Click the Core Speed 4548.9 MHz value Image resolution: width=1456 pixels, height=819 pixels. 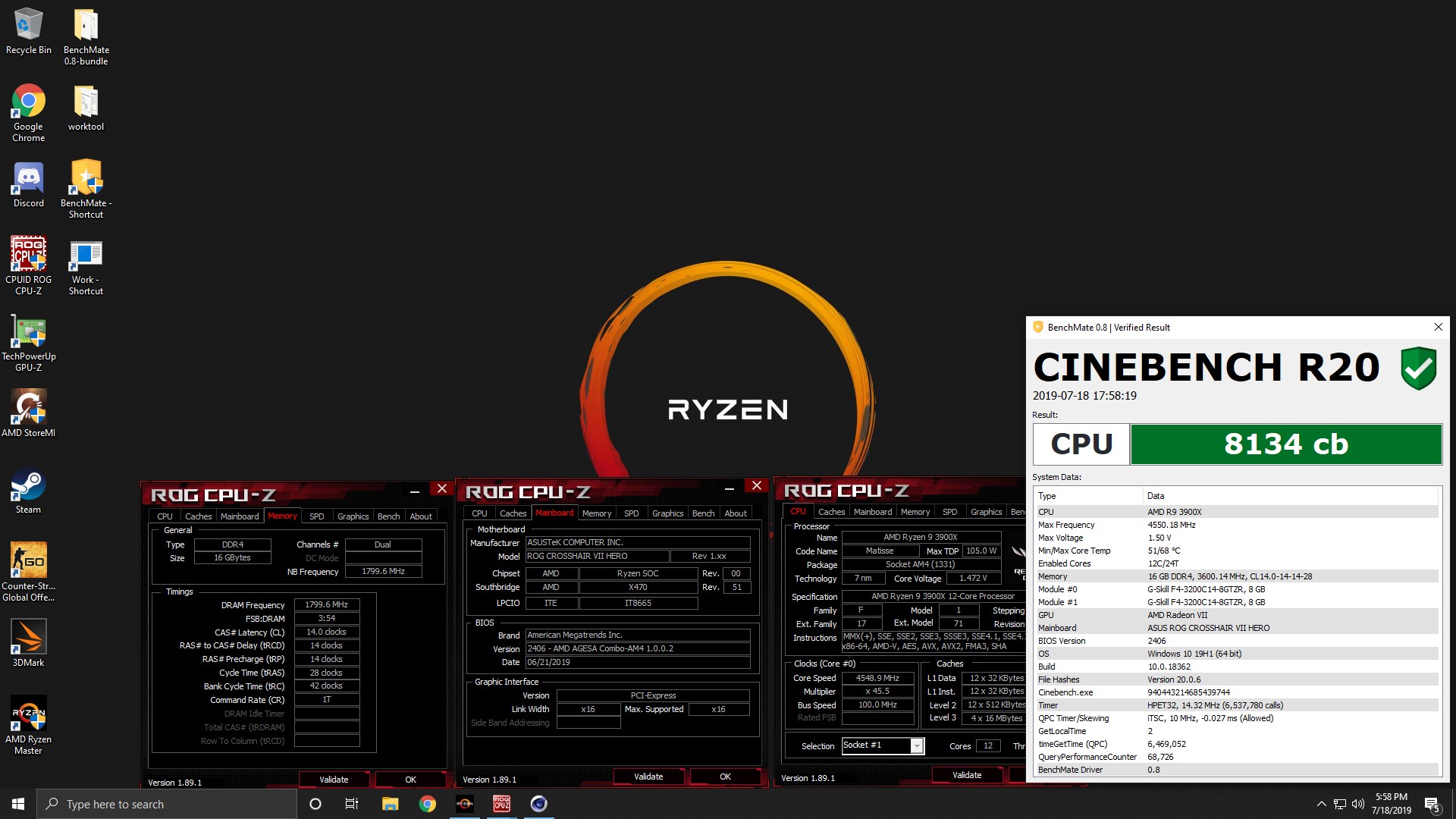coord(878,678)
